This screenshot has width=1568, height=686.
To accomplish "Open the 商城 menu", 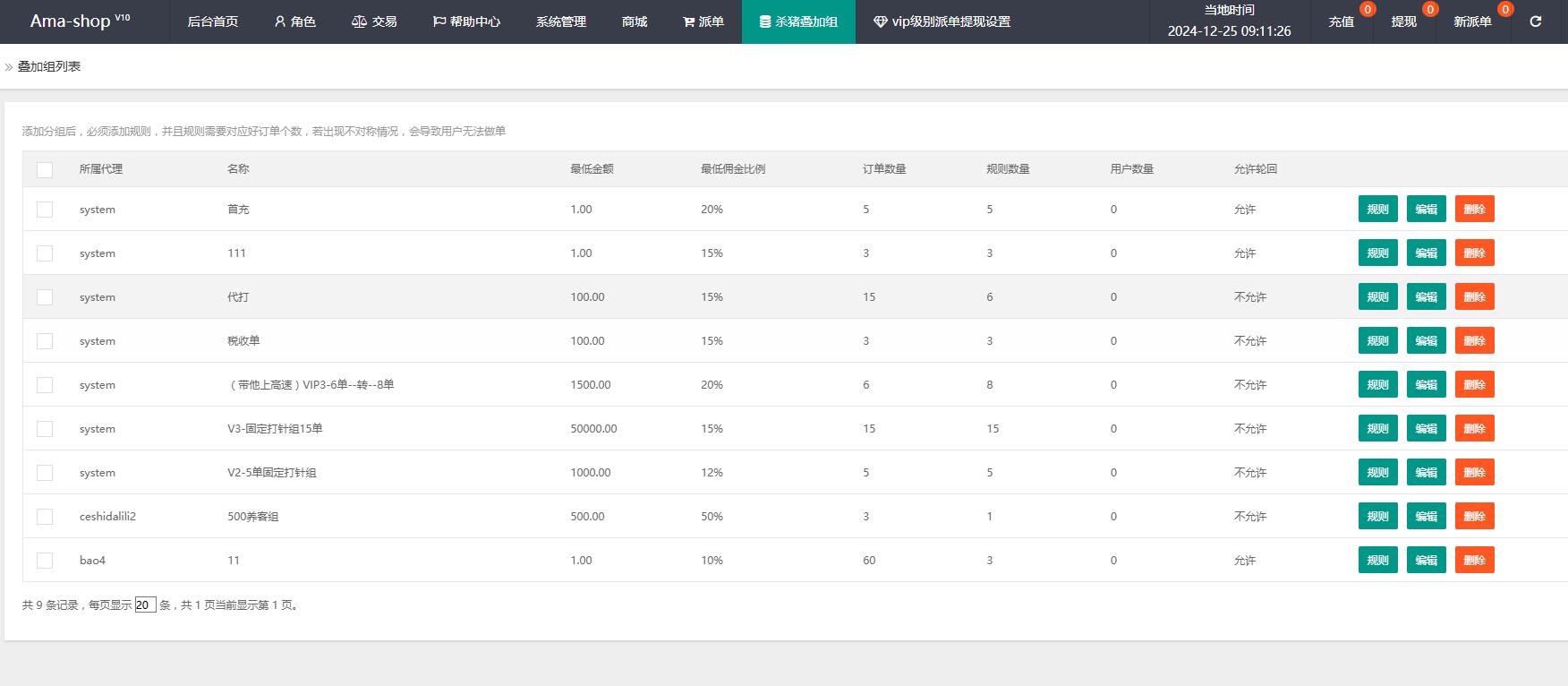I will [635, 21].
